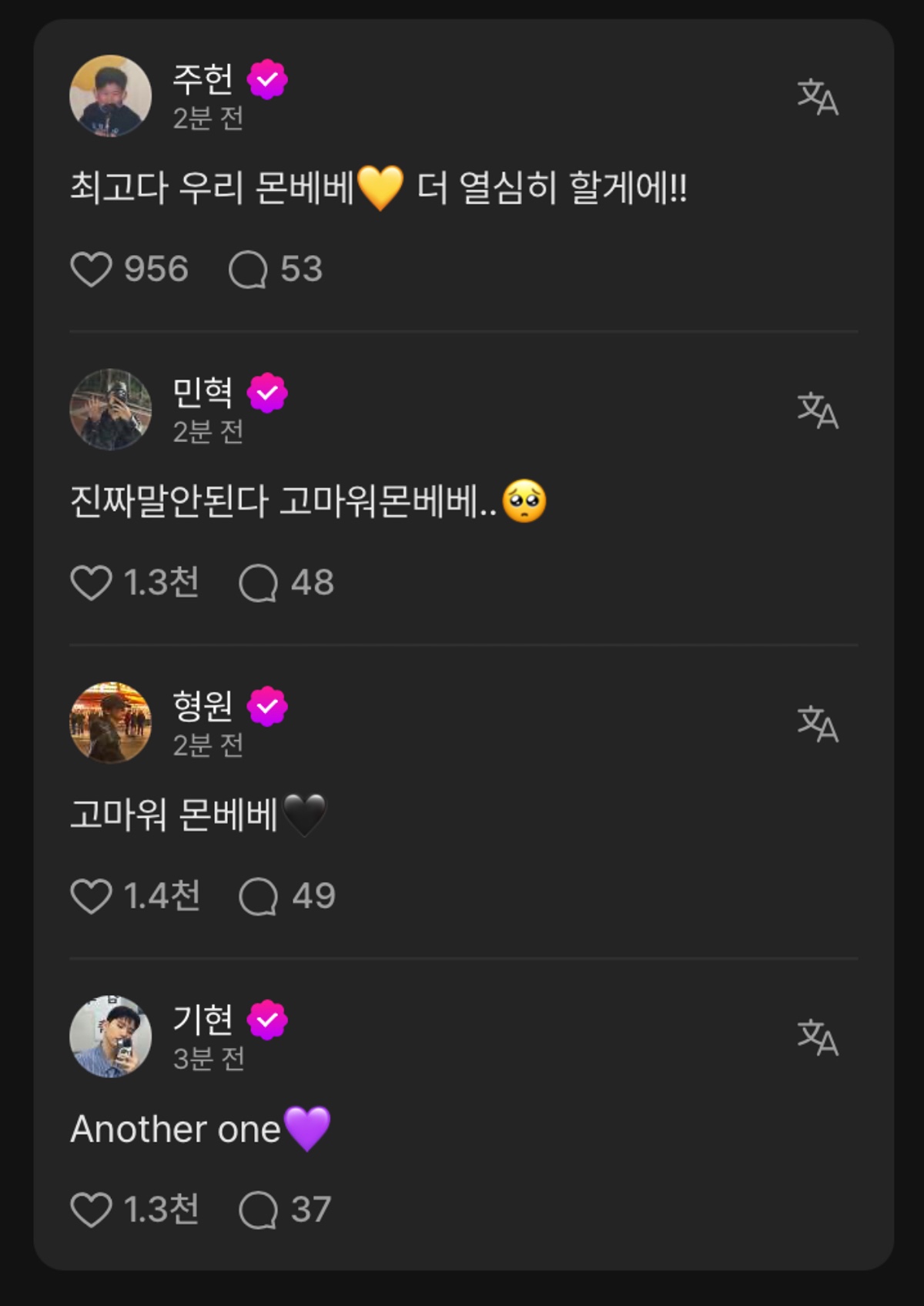Translate 주헌's post with translate icon
The image size is (924, 1306).
click(x=817, y=97)
